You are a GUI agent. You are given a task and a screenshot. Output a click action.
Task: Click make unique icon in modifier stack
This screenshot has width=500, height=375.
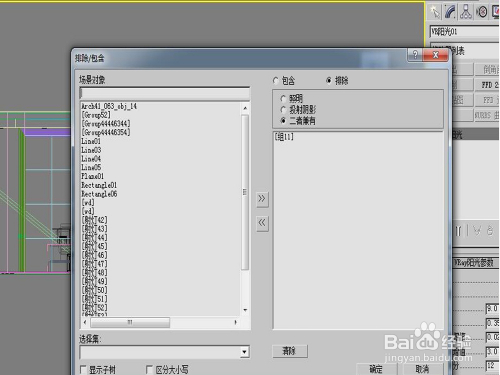(x=477, y=231)
